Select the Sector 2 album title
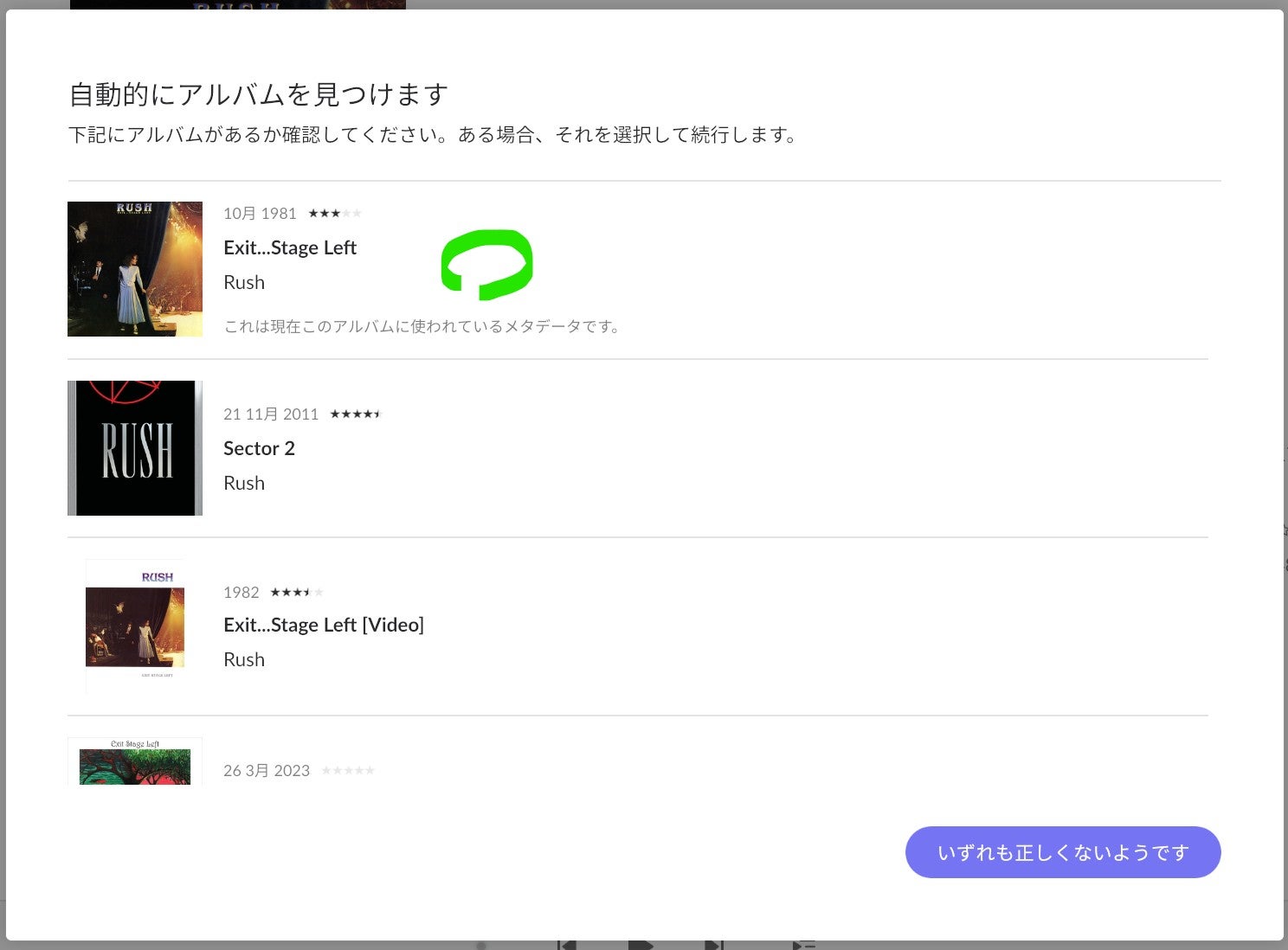 pos(259,448)
